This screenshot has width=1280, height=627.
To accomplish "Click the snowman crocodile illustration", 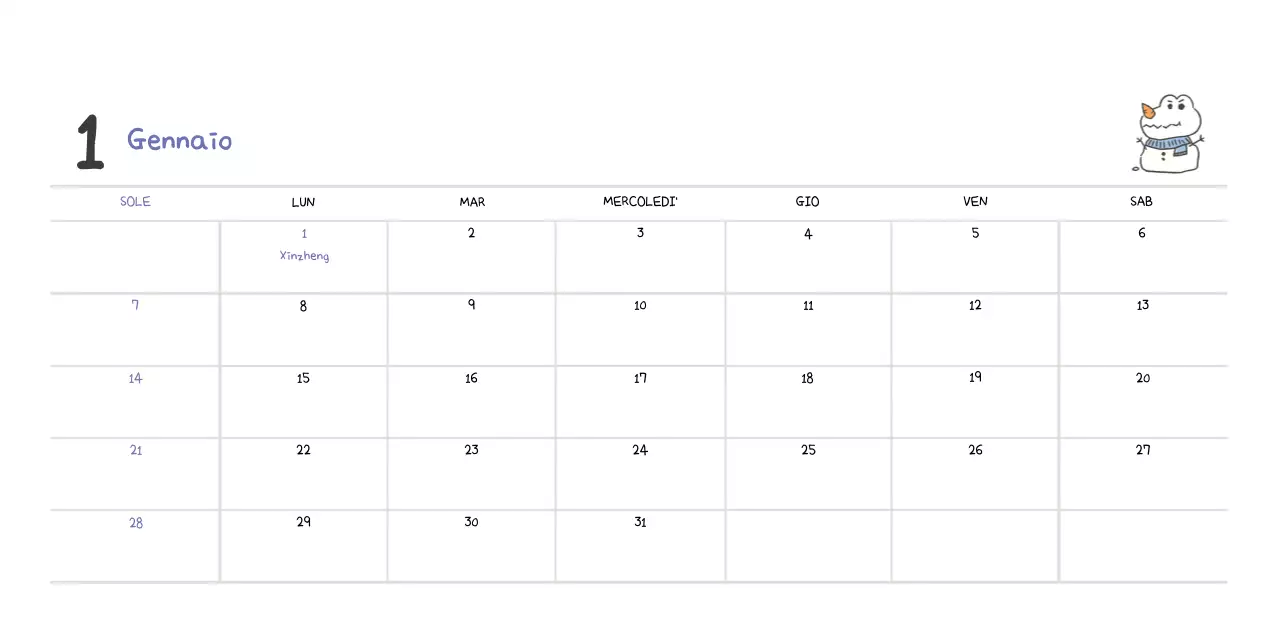I will tap(1170, 135).
